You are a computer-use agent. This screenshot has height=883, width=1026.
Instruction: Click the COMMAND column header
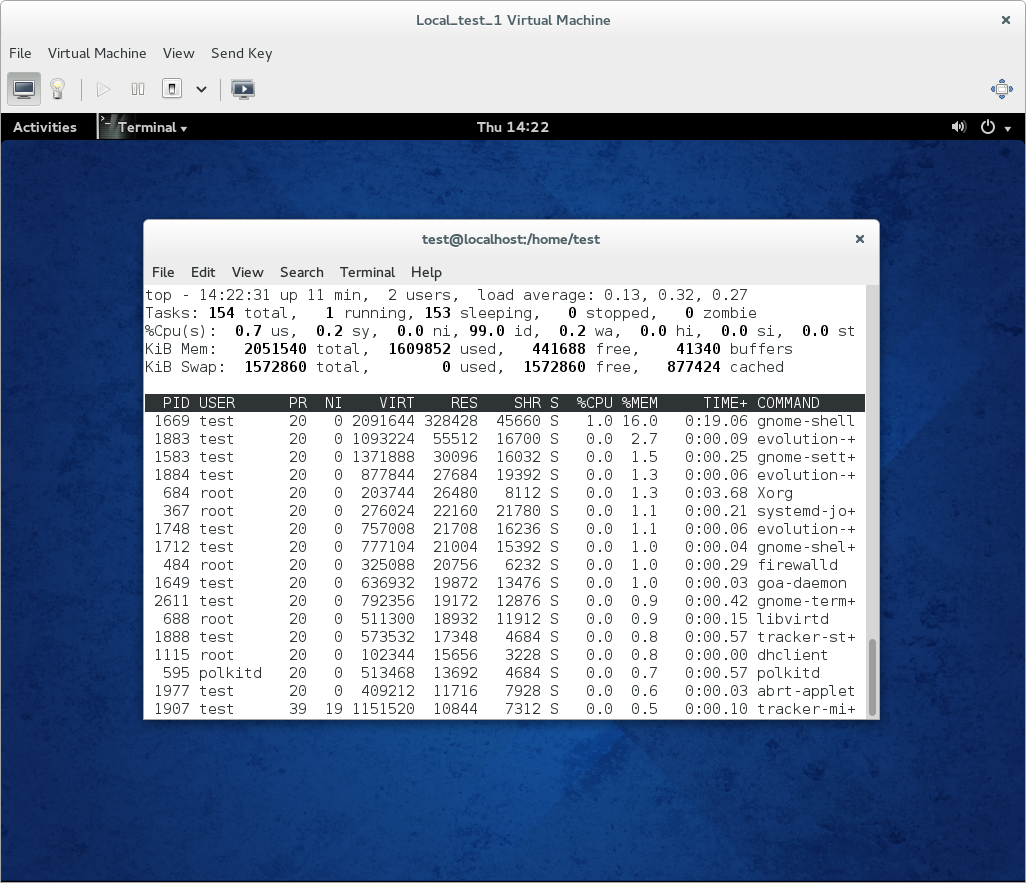click(788, 403)
